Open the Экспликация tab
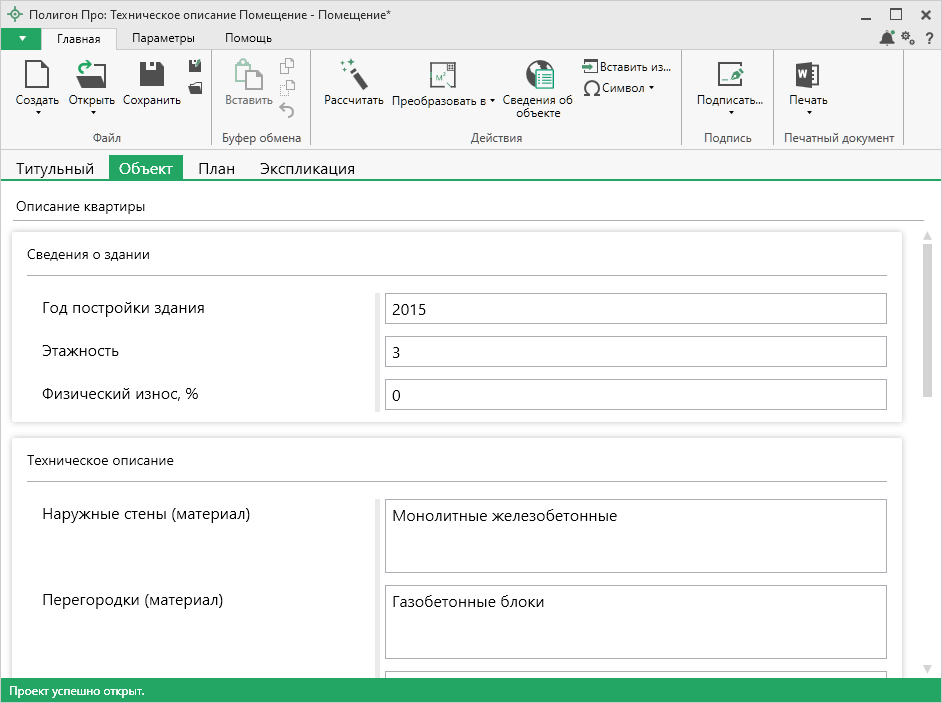 [307, 168]
